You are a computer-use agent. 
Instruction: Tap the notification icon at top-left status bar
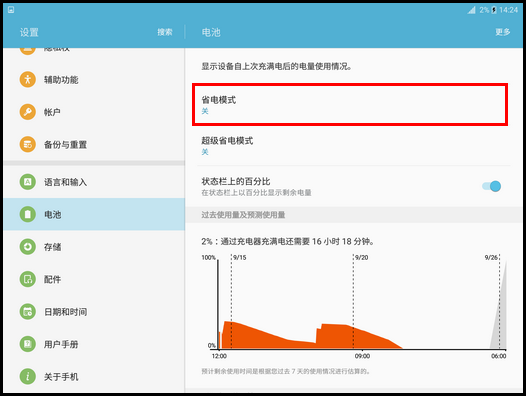pos(11,10)
